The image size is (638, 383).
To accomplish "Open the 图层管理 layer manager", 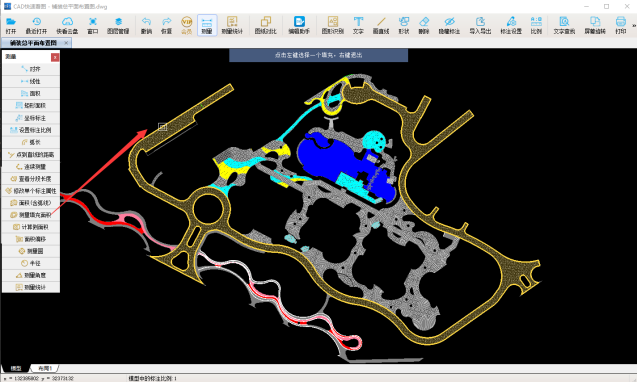I will tap(118, 25).
